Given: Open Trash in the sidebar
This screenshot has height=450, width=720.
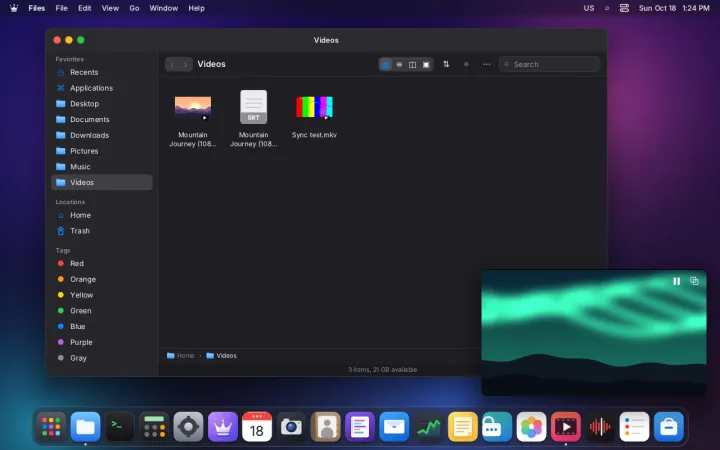Looking at the screenshot, I should (101, 231).
